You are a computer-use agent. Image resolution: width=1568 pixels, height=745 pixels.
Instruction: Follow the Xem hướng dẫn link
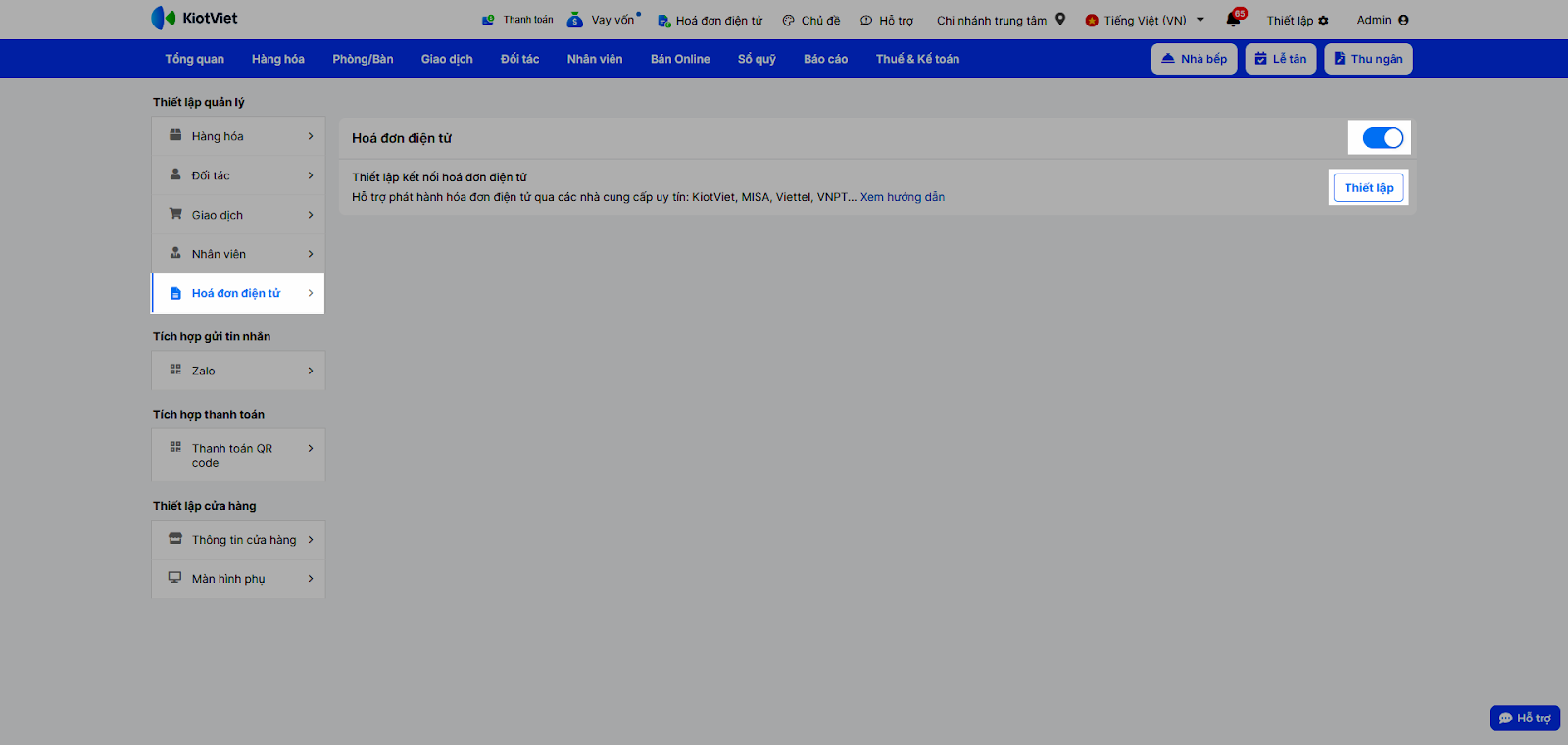(903, 197)
